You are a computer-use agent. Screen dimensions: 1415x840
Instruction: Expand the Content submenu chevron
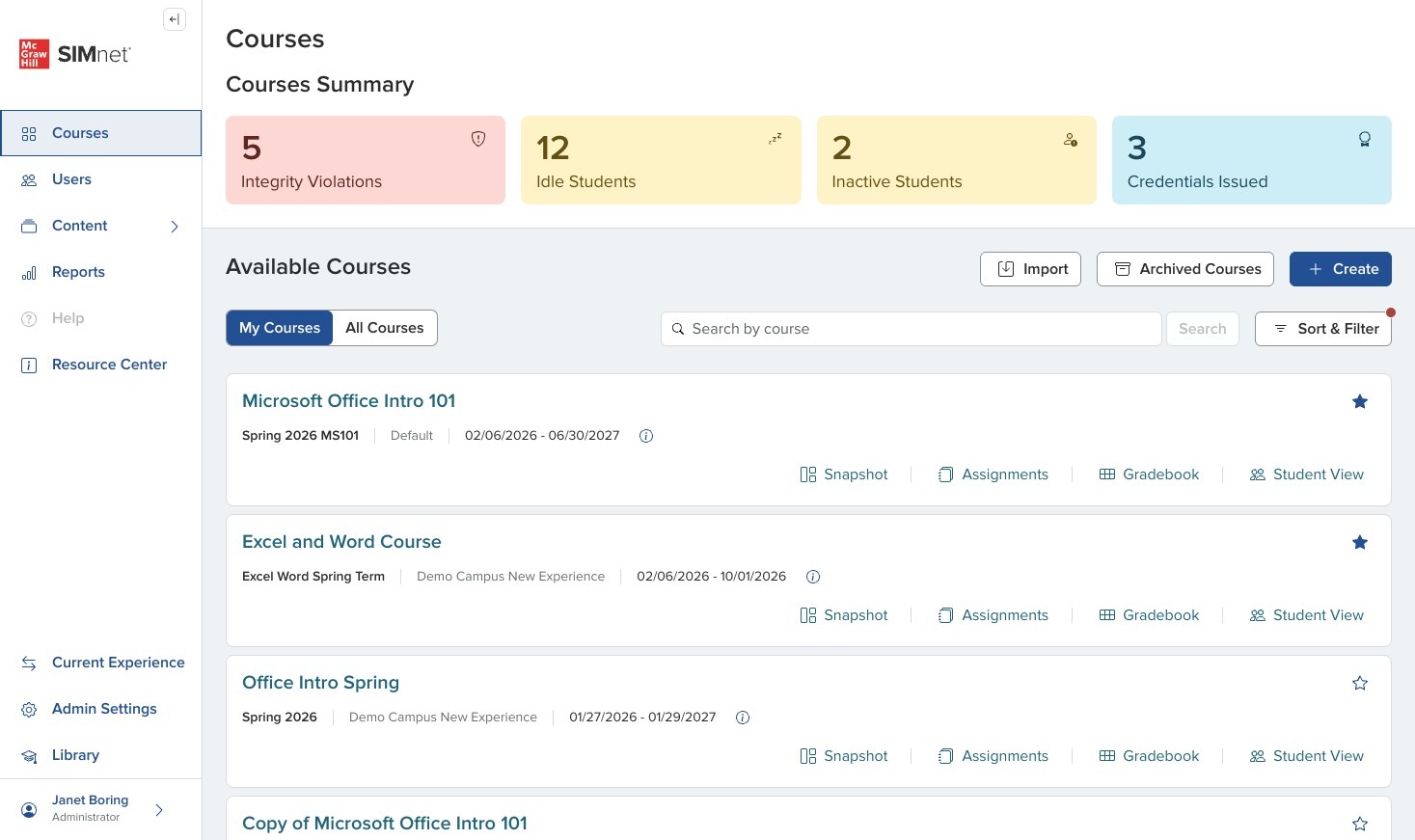pos(175,227)
